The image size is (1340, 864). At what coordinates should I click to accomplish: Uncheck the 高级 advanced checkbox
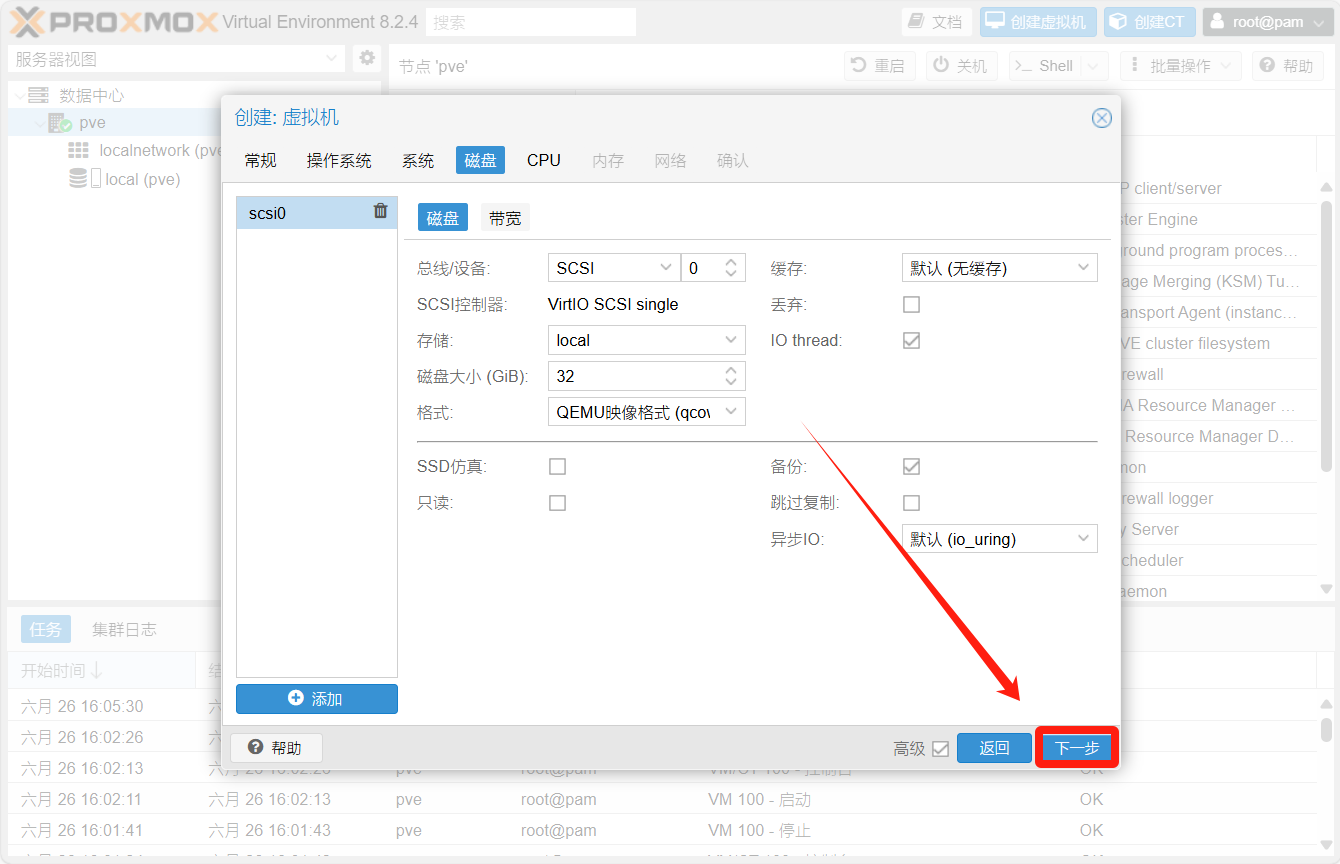coord(939,749)
